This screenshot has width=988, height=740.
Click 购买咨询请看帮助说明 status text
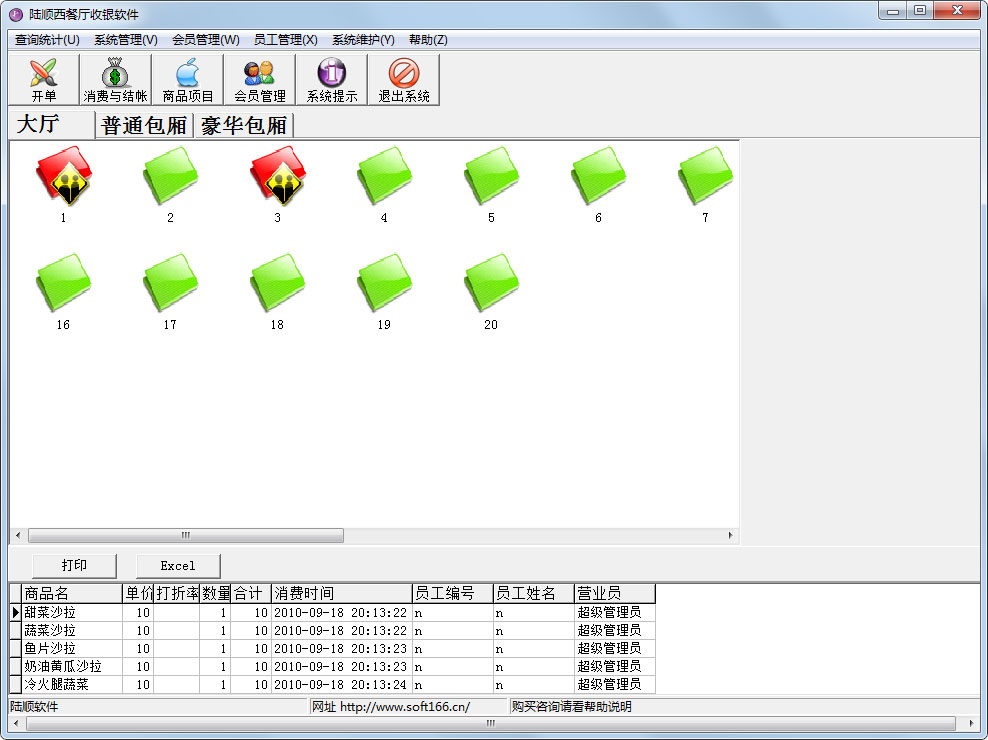tap(571, 707)
